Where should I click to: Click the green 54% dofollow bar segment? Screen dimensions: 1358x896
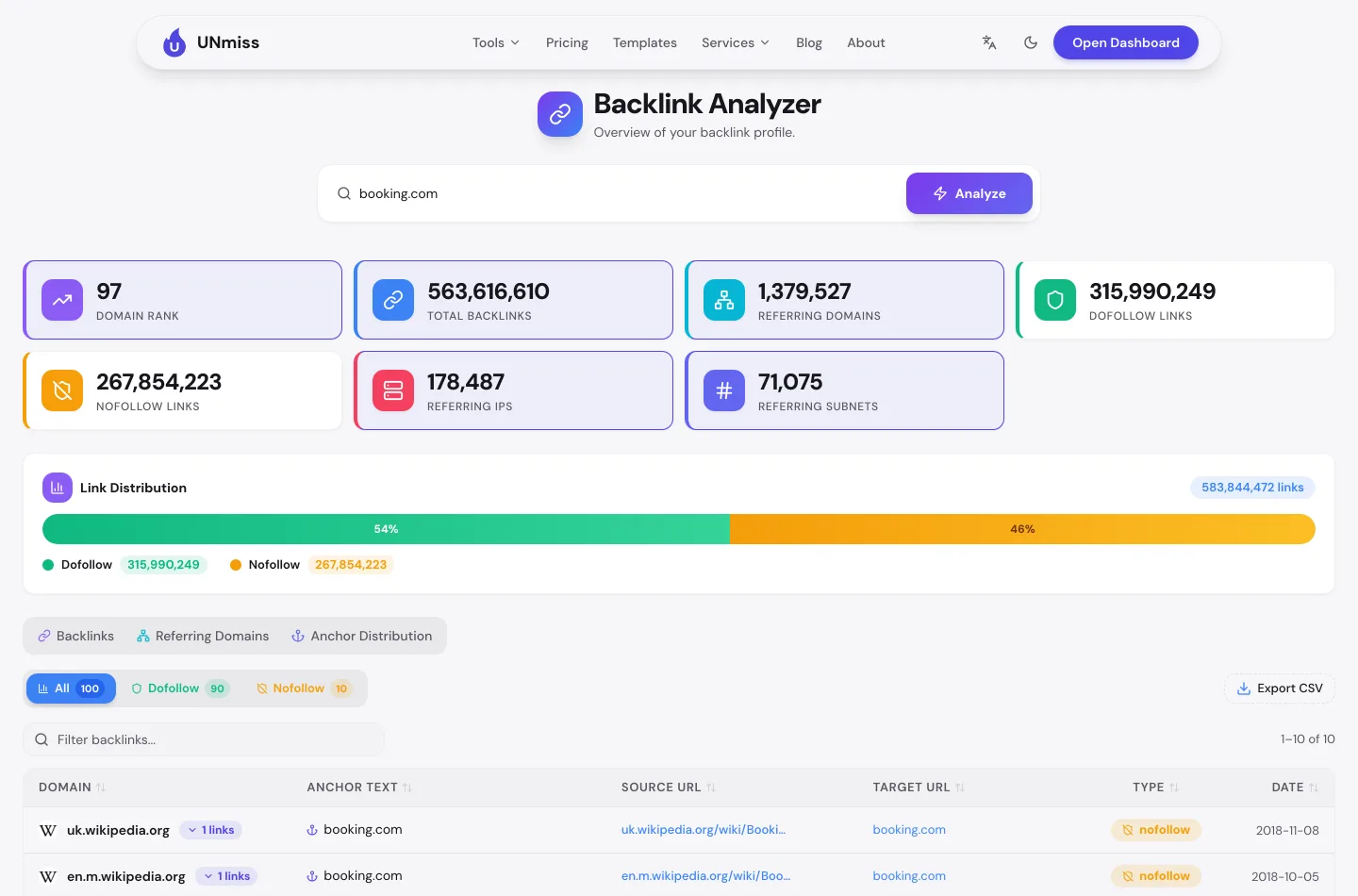click(386, 529)
